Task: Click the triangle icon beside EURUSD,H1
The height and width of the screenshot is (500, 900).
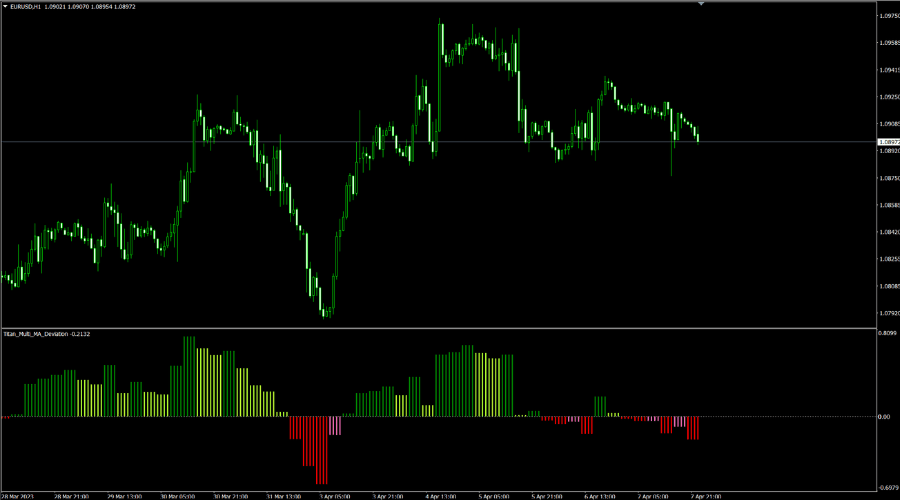Action: coord(5,6)
